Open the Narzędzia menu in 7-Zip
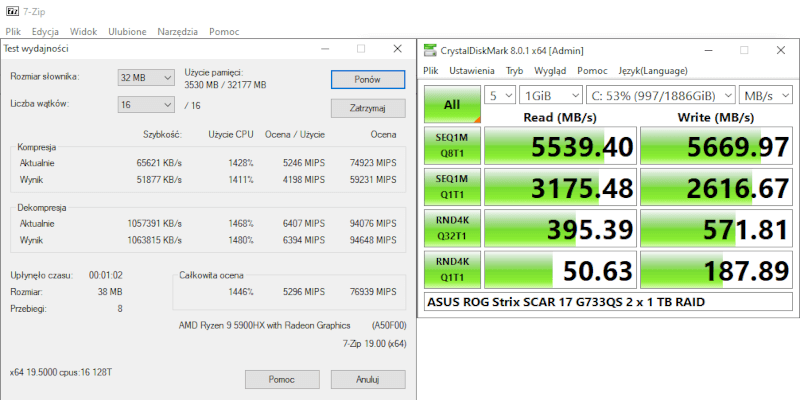 (x=178, y=32)
